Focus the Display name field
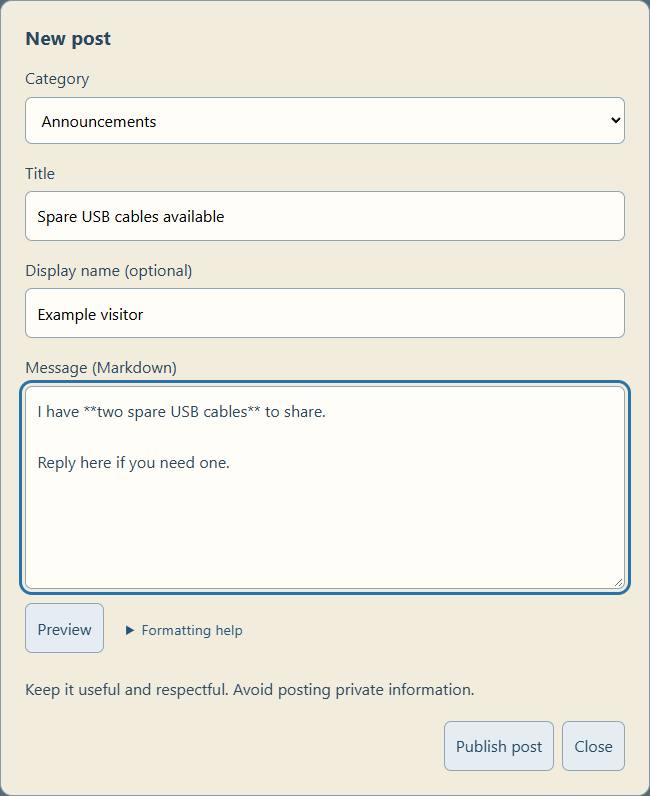 325,313
